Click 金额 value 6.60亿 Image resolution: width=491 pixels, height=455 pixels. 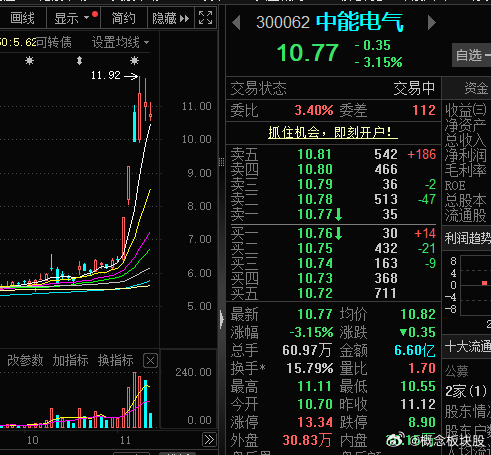click(x=415, y=350)
